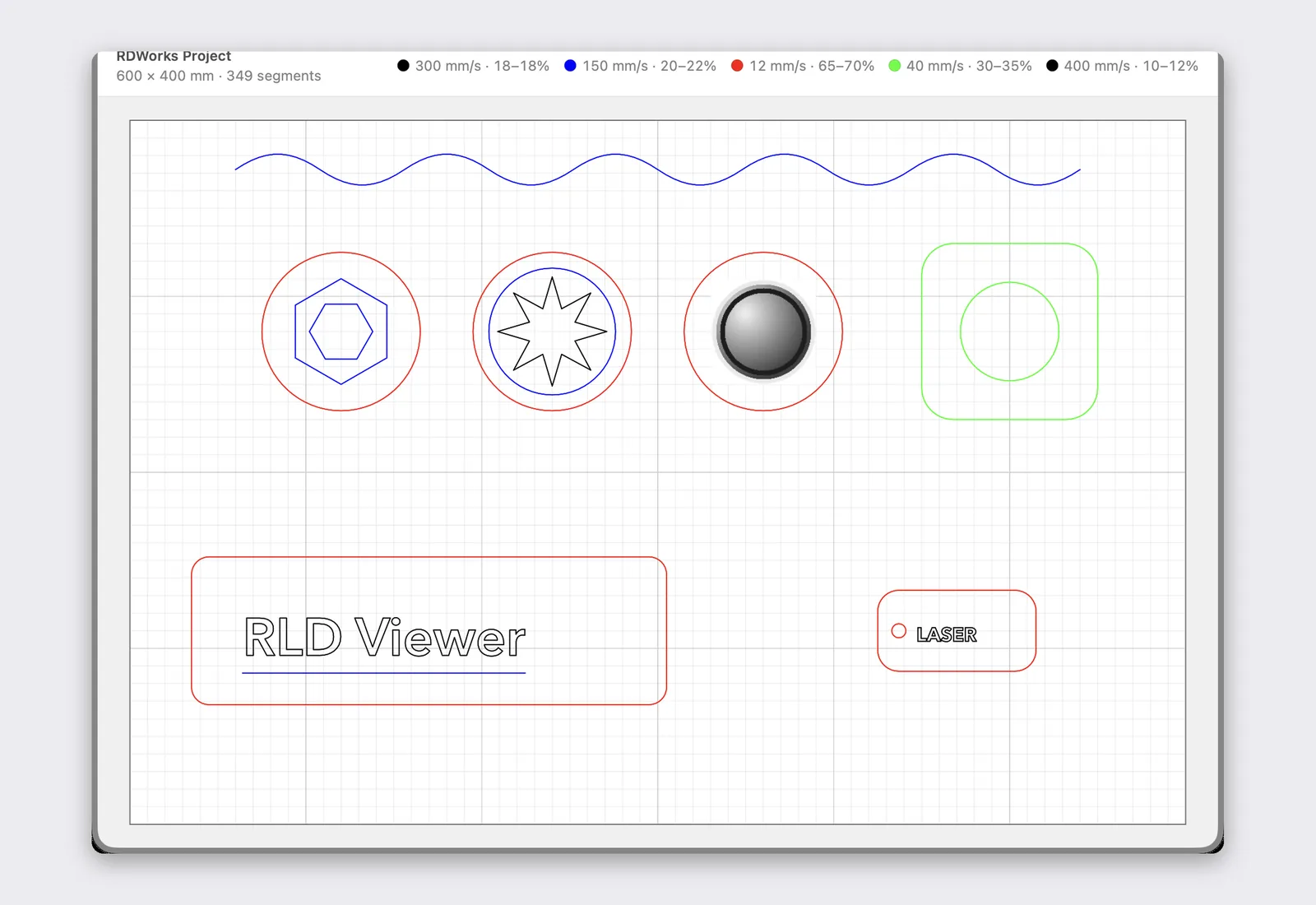Click the eight-pointed black star shape
This screenshot has width=1316, height=905.
point(552,332)
